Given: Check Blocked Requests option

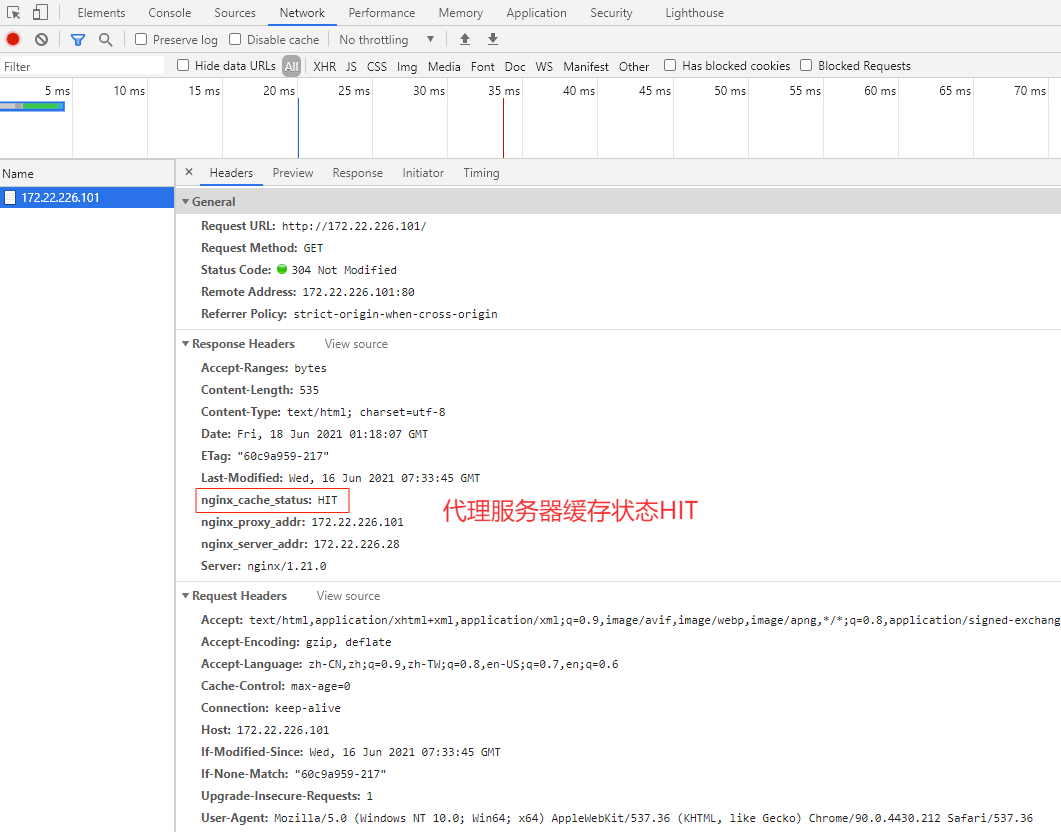Looking at the screenshot, I should tap(806, 65).
